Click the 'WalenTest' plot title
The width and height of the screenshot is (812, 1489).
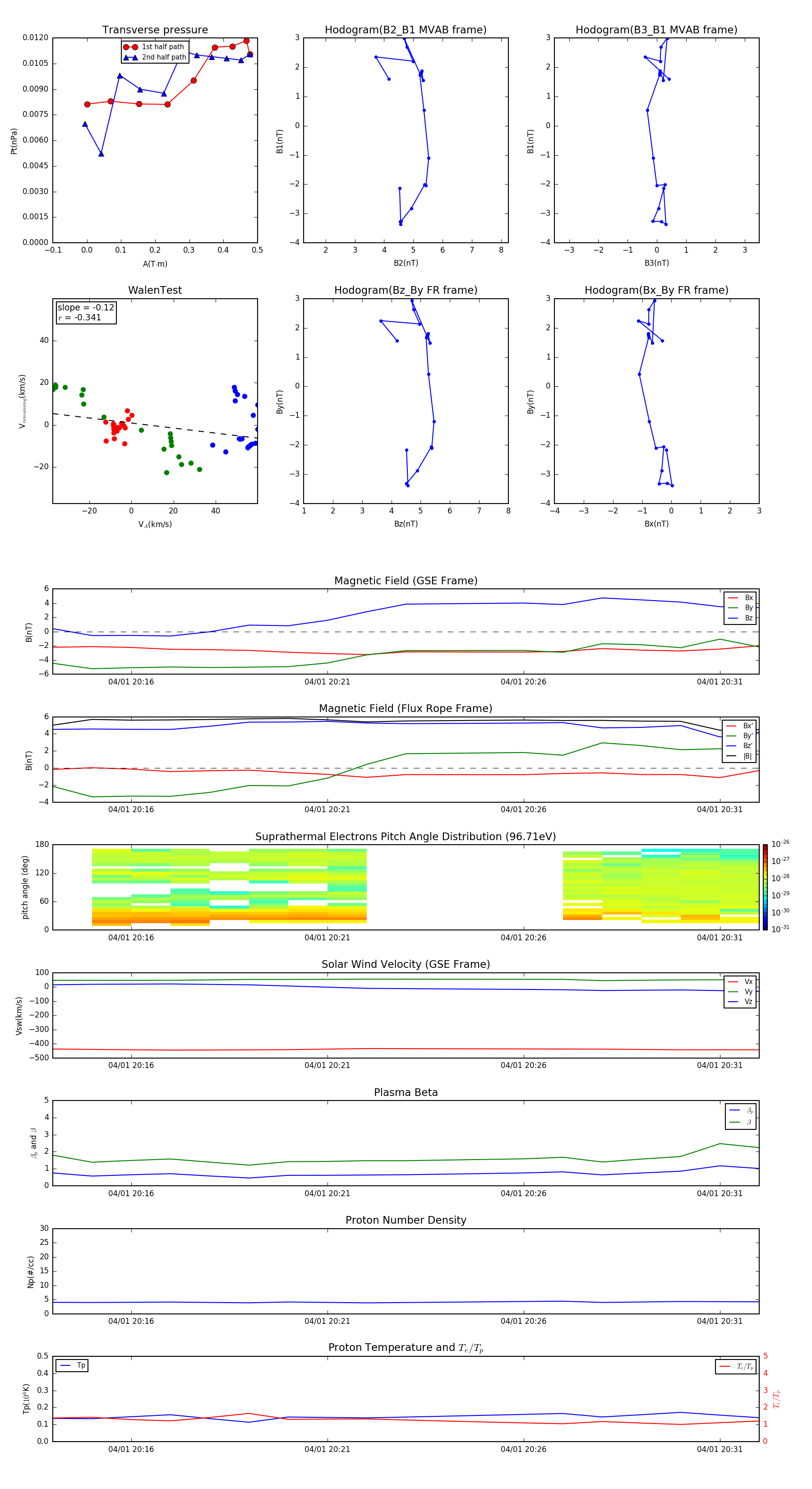(155, 290)
